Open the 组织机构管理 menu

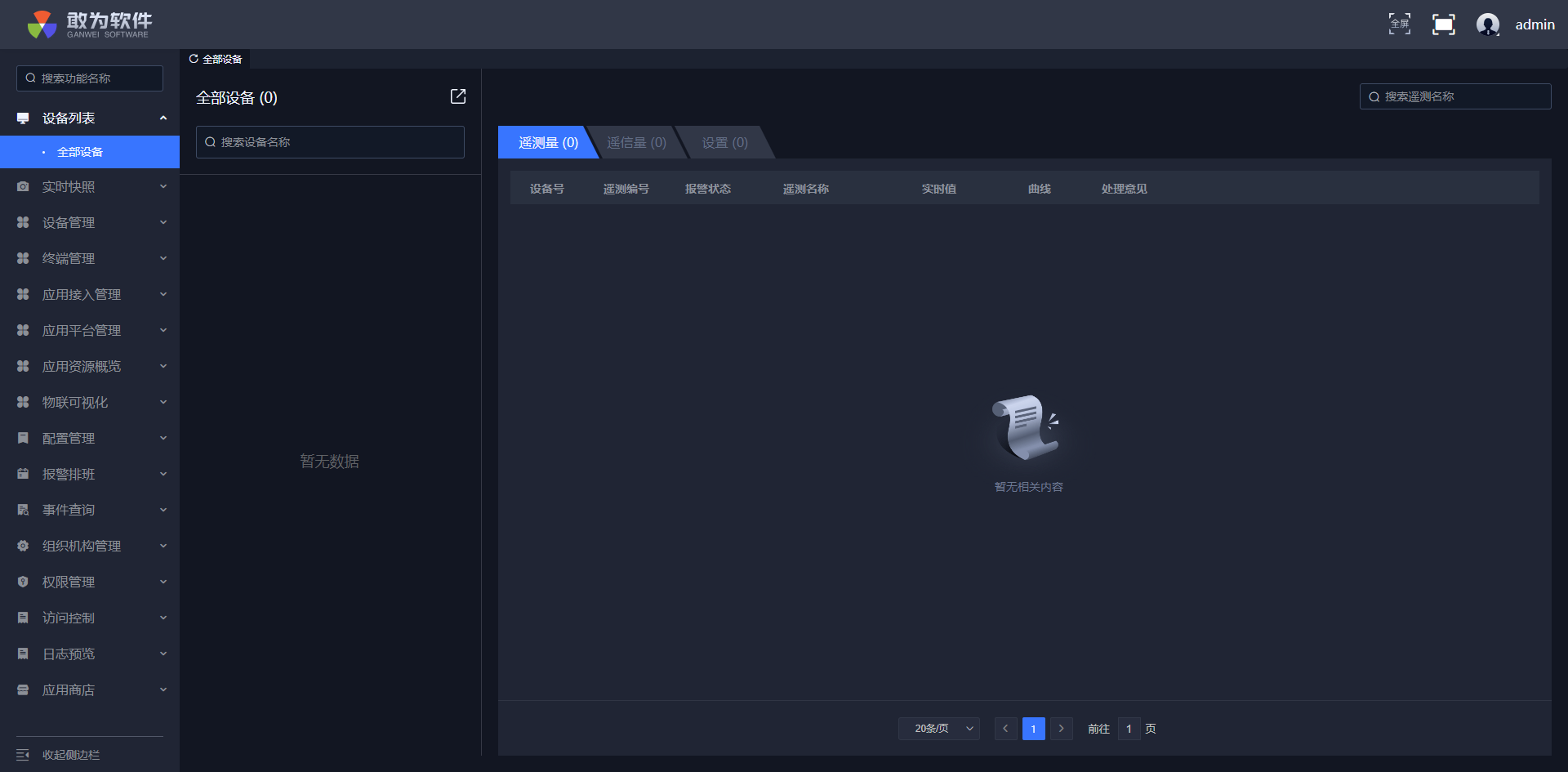pyautogui.click(x=90, y=547)
